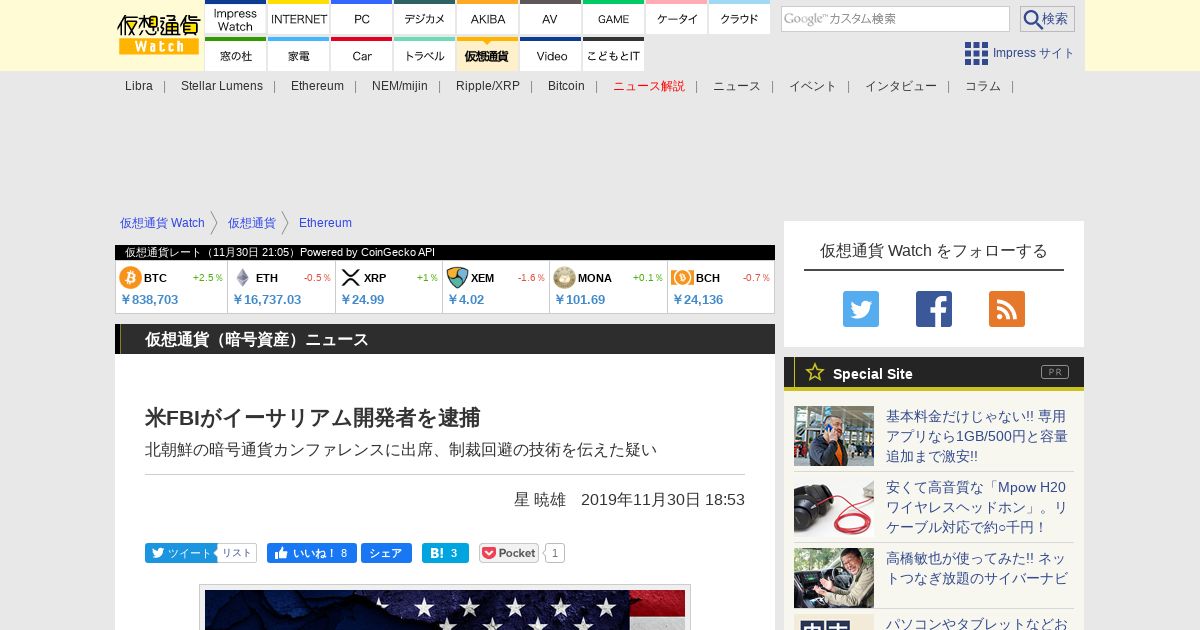Image resolution: width=1200 pixels, height=630 pixels.
Task: Go to Ethereum category in nav bar
Action: pyautogui.click(x=317, y=86)
